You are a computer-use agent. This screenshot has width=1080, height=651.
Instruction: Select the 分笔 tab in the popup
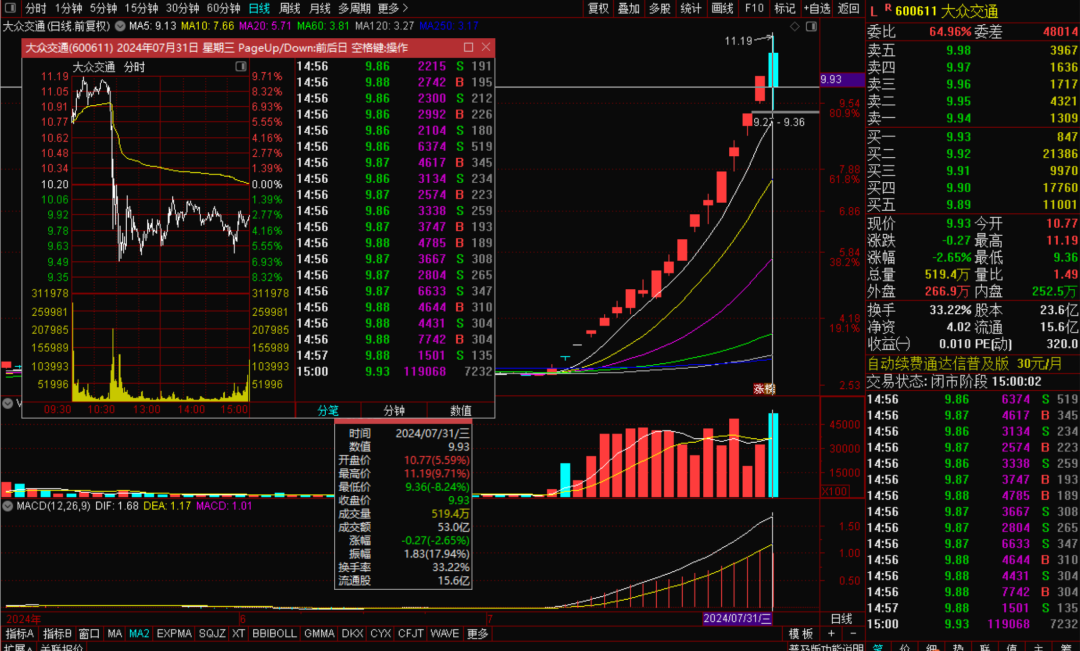click(x=328, y=411)
